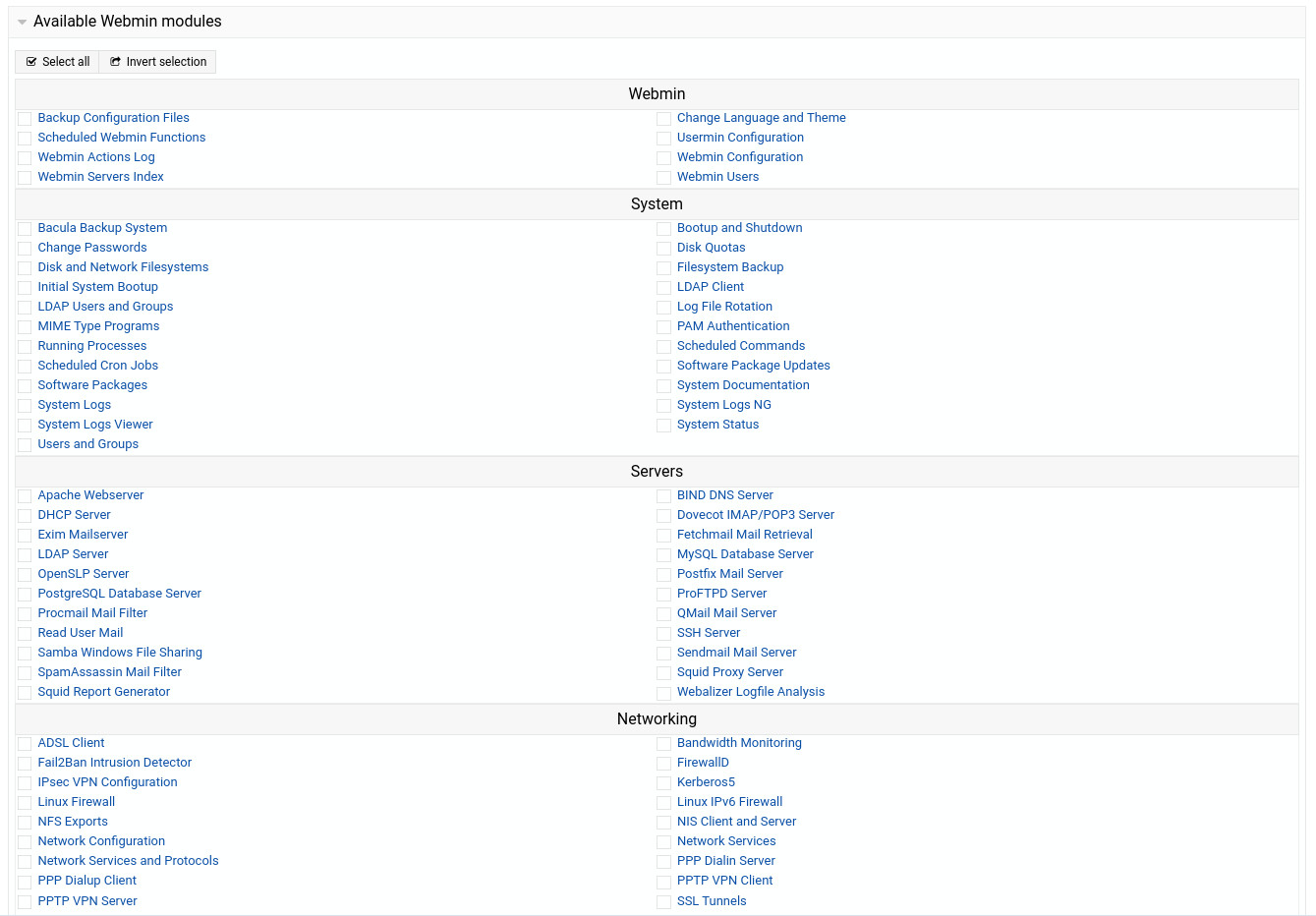1316x916 pixels.
Task: Open Network Services and Protocols link
Action: (x=129, y=861)
